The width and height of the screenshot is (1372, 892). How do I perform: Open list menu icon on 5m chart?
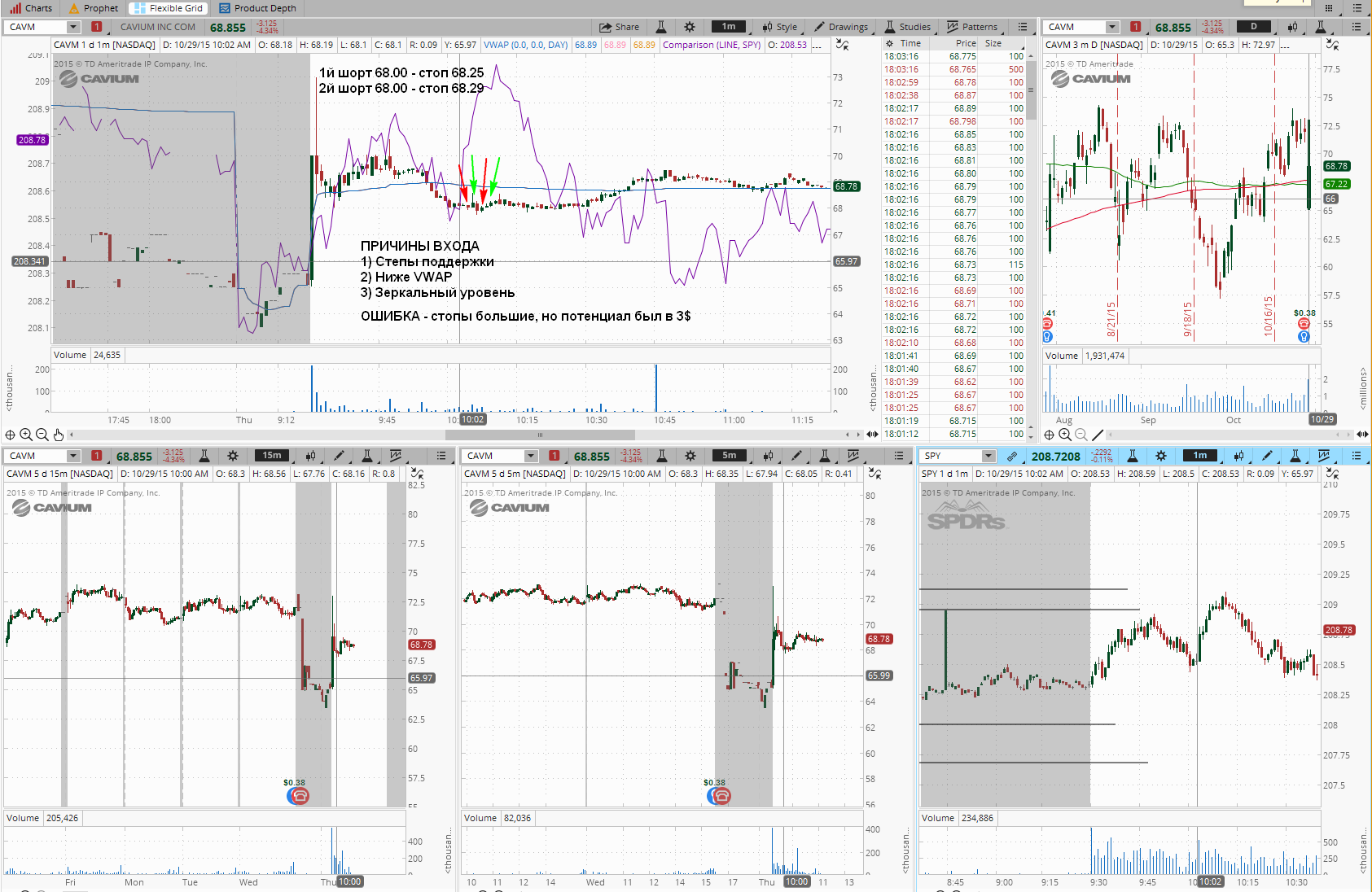pos(899,456)
